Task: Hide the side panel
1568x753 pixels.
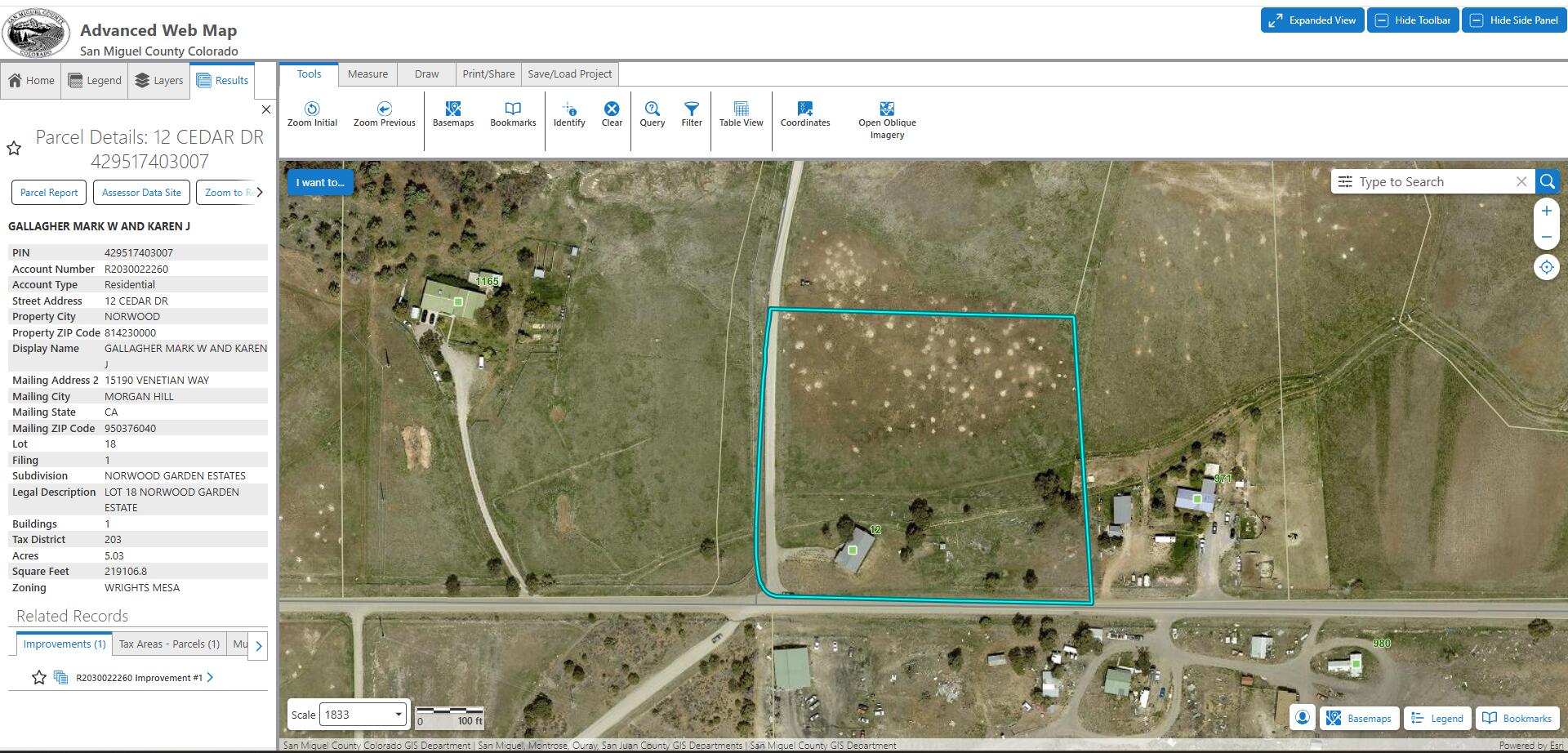Action: point(1514,20)
